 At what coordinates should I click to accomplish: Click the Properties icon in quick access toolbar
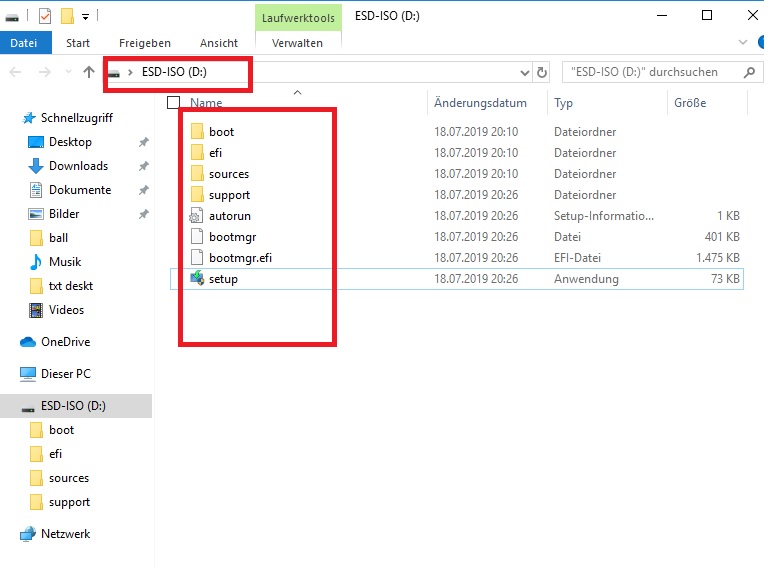(45, 16)
